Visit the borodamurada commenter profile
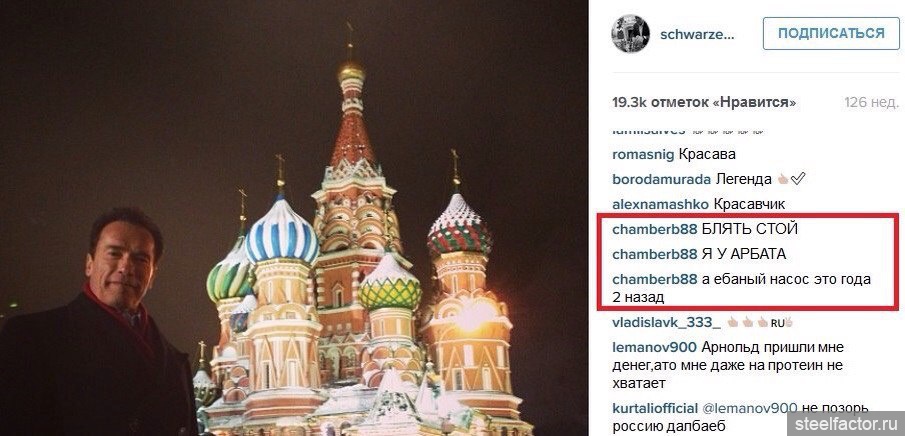This screenshot has width=905, height=436. point(660,179)
